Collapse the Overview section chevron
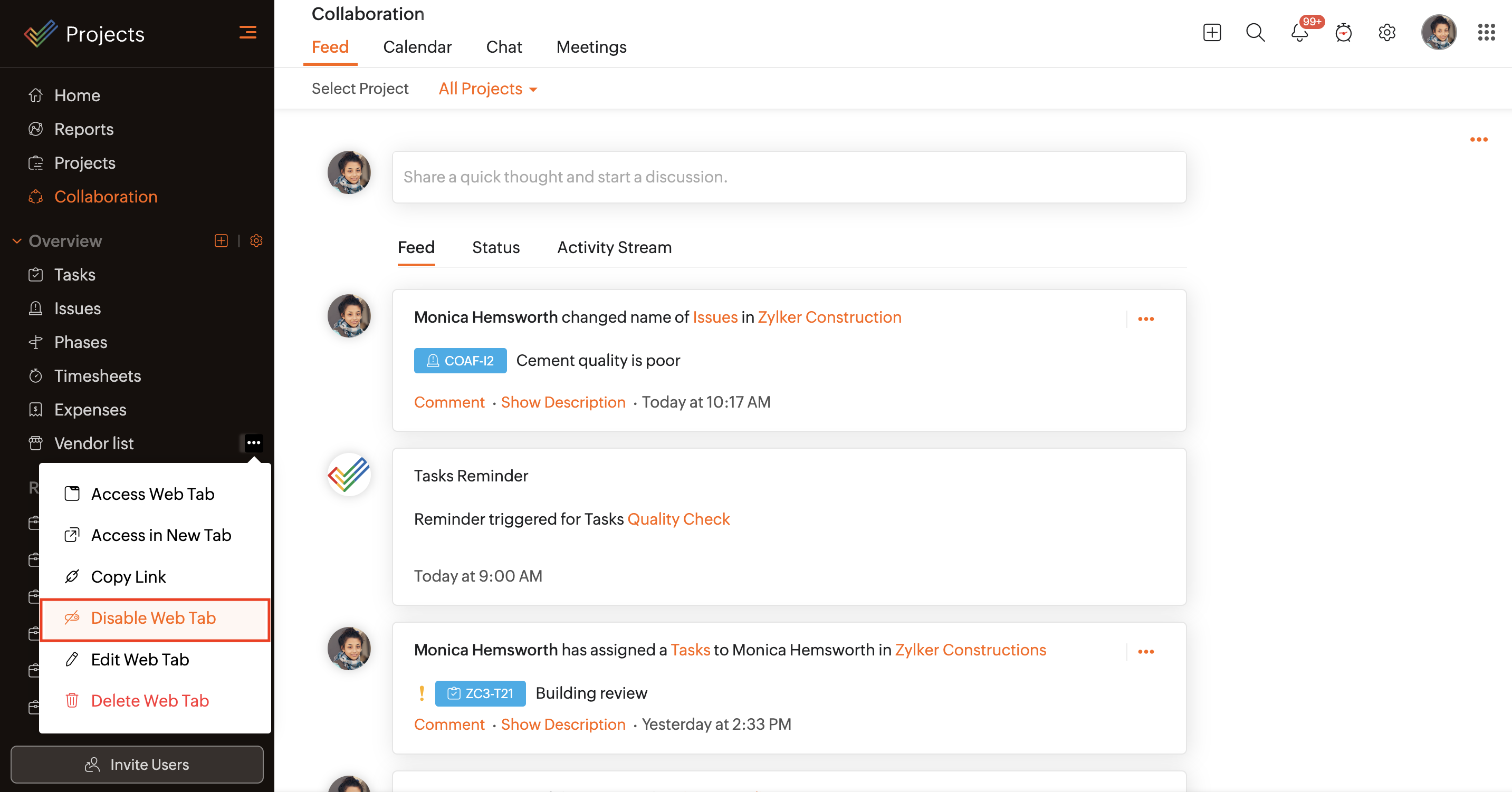The height and width of the screenshot is (792, 1512). [x=17, y=240]
